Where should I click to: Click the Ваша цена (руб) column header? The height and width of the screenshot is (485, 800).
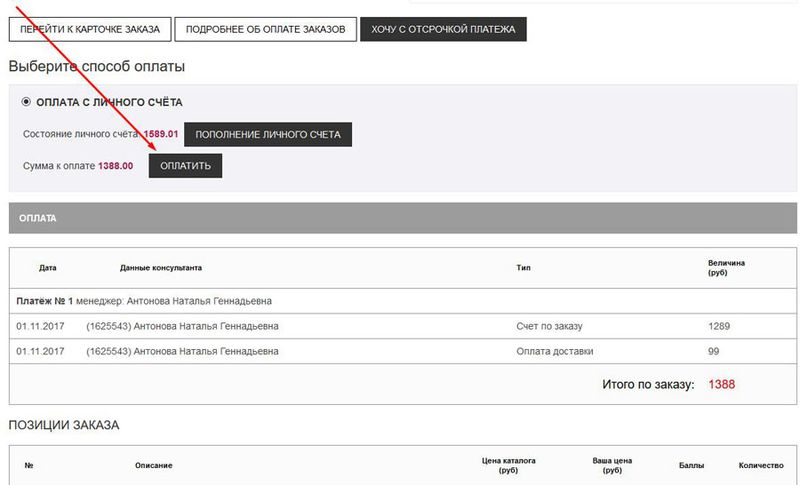[x=612, y=465]
